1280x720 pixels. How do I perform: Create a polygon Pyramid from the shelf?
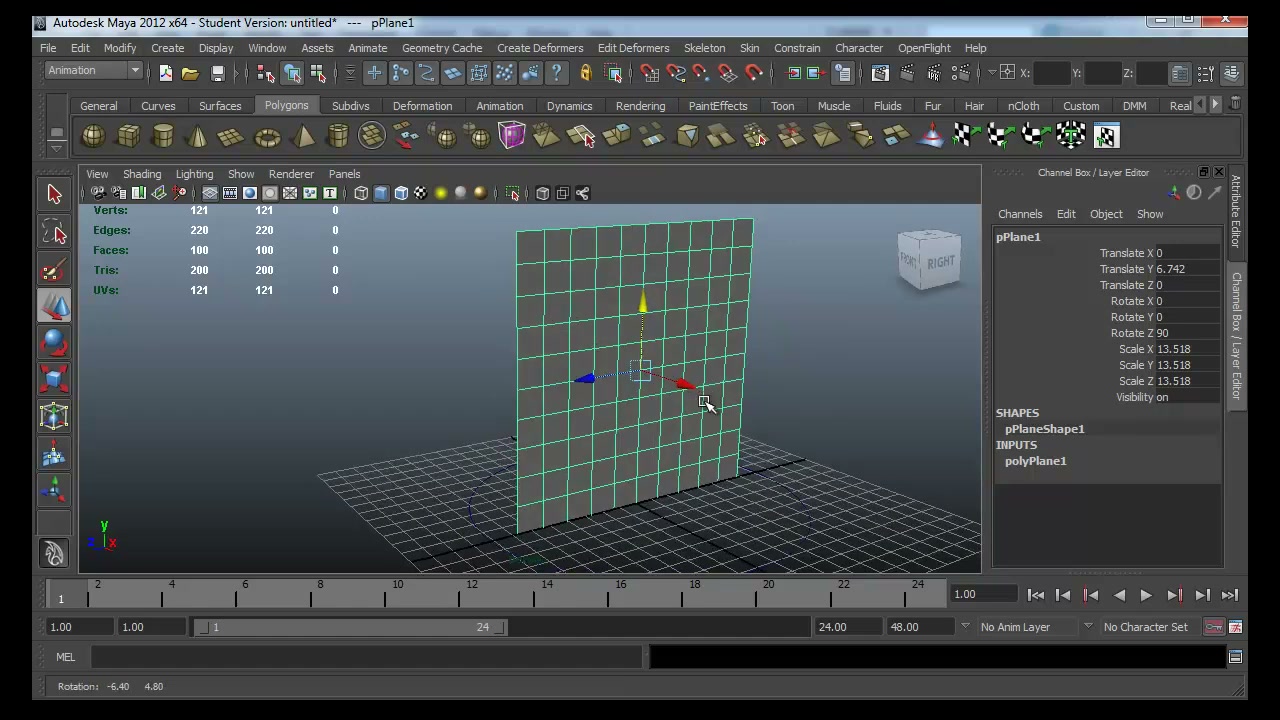coord(303,136)
